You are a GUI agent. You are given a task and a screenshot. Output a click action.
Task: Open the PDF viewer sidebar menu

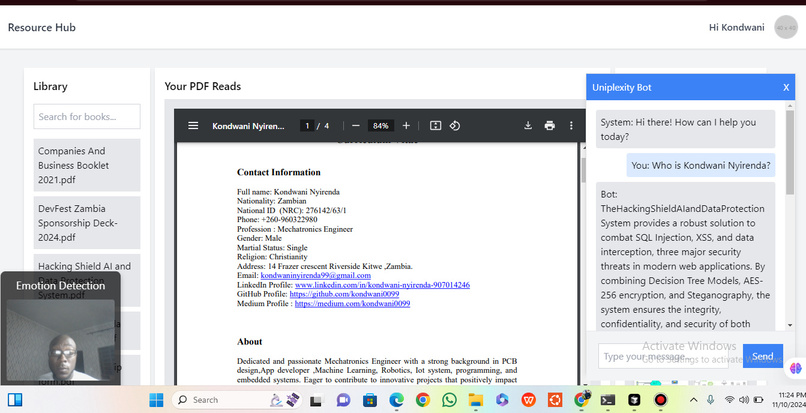pyautogui.click(x=193, y=125)
